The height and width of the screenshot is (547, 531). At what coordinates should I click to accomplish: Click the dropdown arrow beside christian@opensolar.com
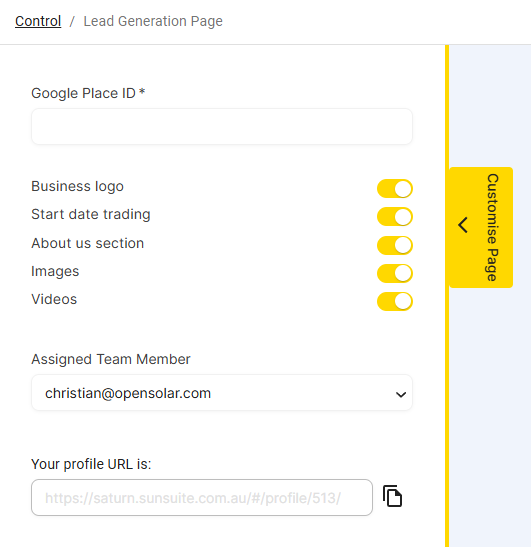(401, 395)
